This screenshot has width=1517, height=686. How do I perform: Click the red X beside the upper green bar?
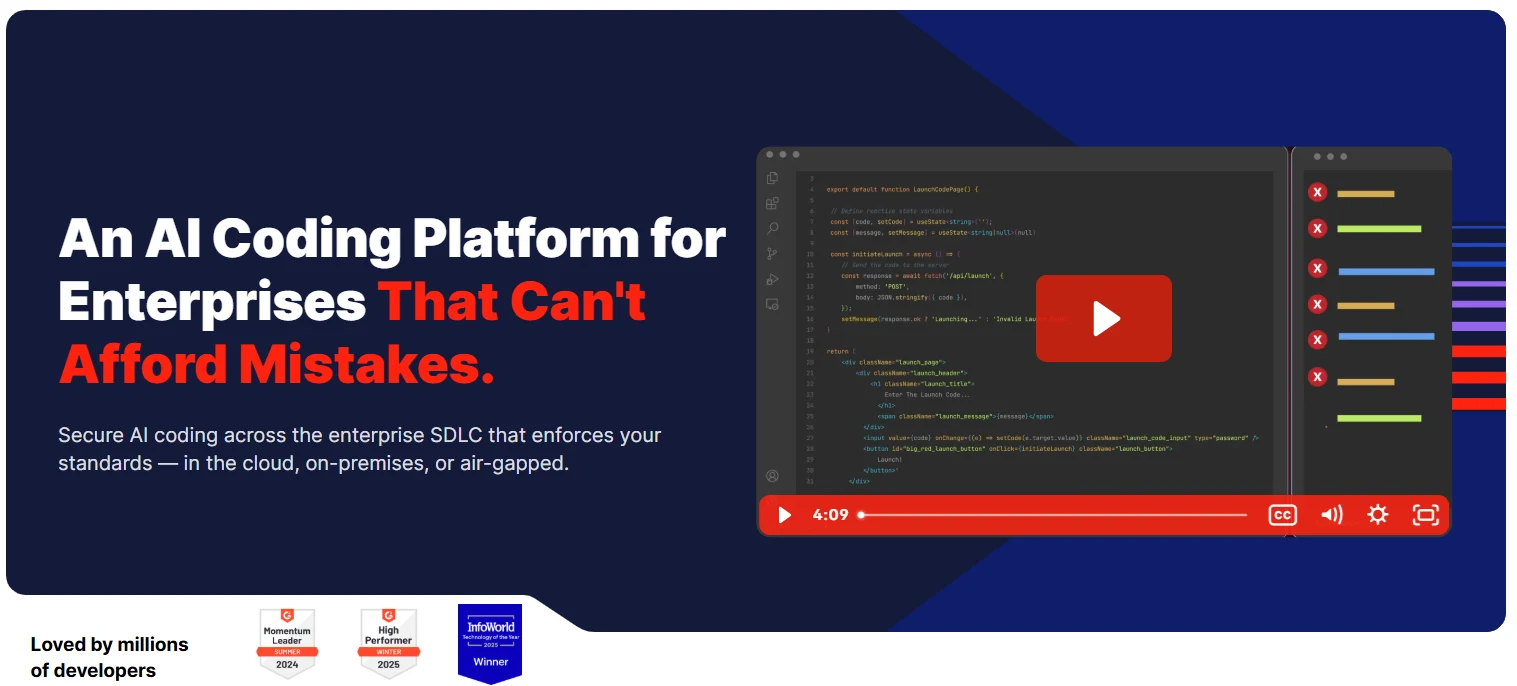pos(1318,229)
